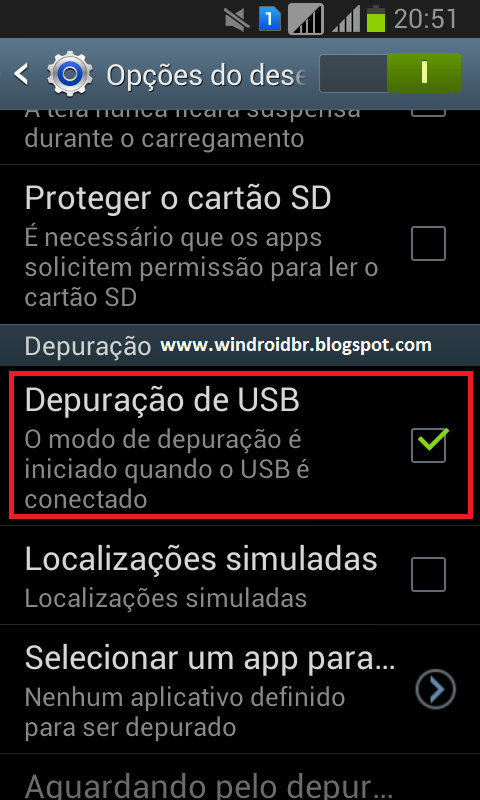The image size is (480, 800).
Task: Turn off developer options master switch
Action: pos(390,73)
